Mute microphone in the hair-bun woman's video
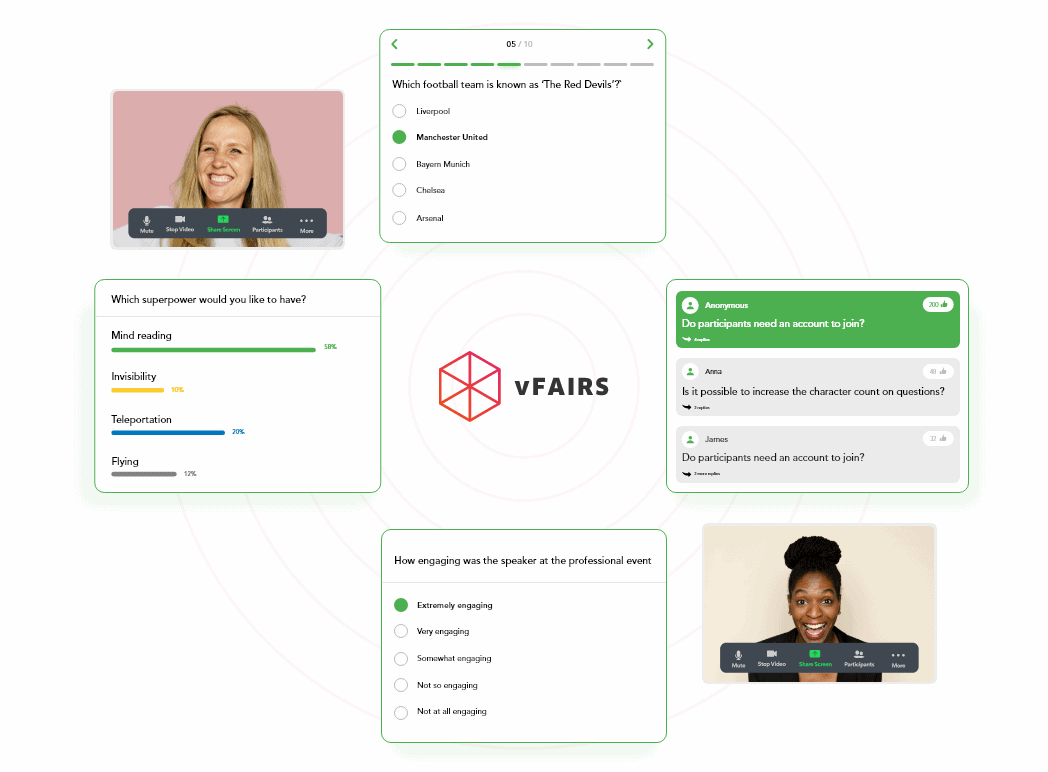1048x772 pixels. point(739,659)
